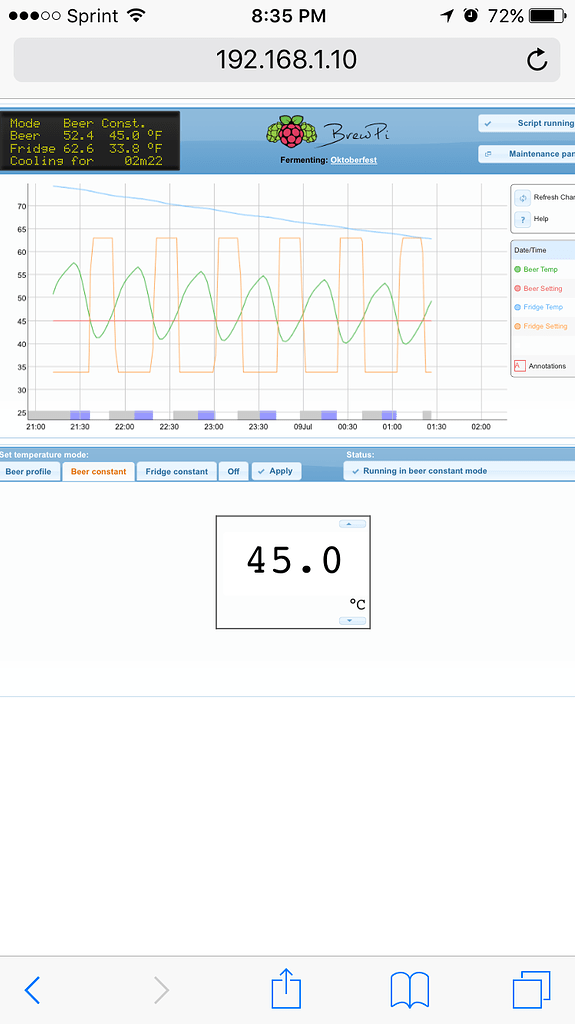Click the Apply button
This screenshot has width=575, height=1024.
276,471
